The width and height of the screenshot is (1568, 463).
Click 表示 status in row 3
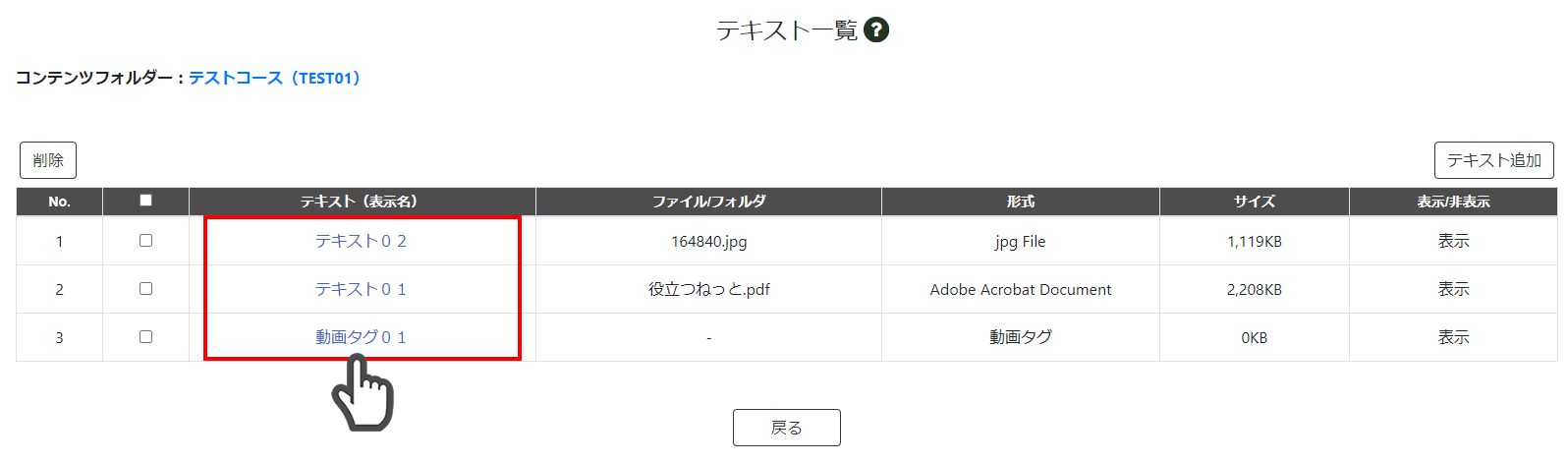[x=1453, y=337]
